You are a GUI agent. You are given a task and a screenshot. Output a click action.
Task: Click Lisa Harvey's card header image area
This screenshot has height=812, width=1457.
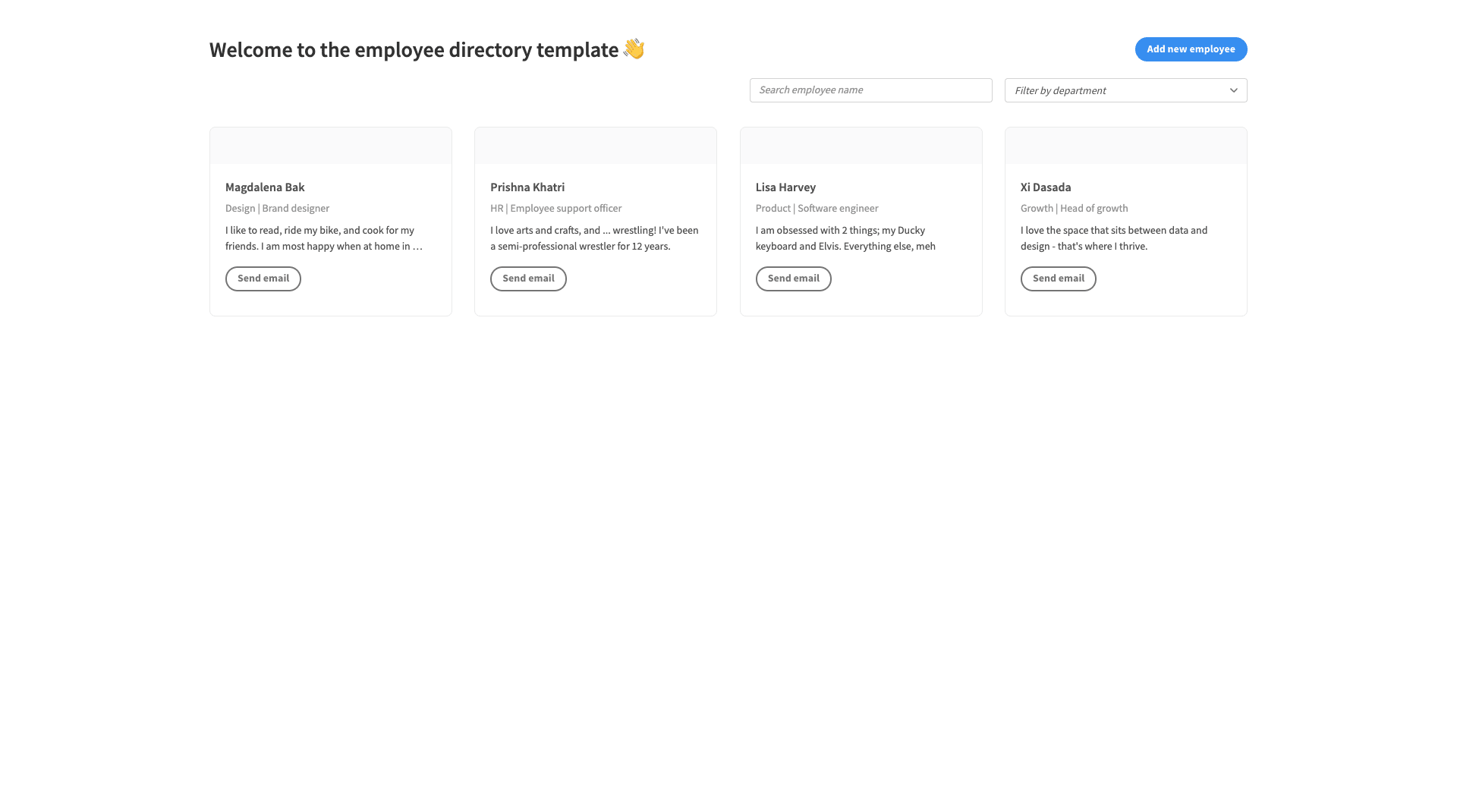click(x=861, y=146)
